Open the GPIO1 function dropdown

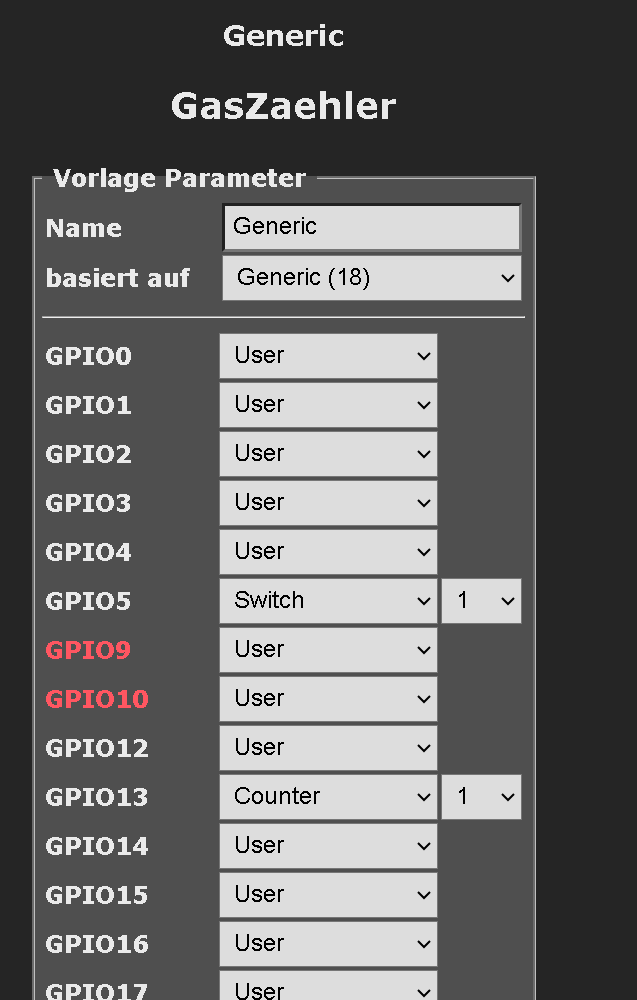click(x=328, y=405)
